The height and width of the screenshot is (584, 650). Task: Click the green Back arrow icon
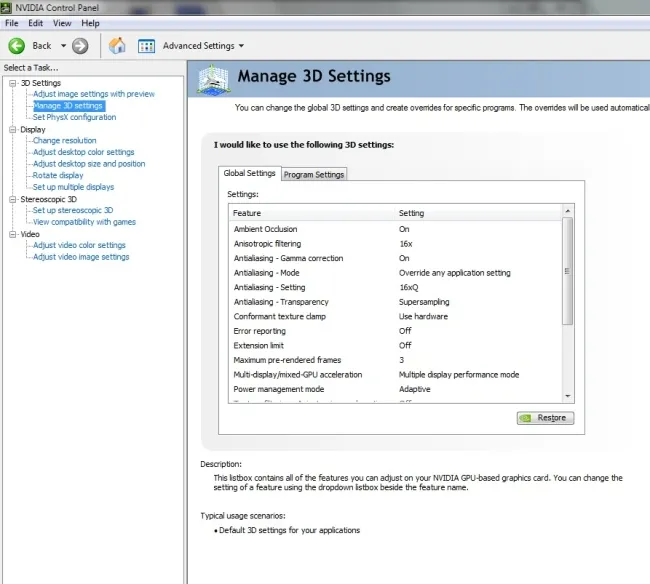click(17, 45)
